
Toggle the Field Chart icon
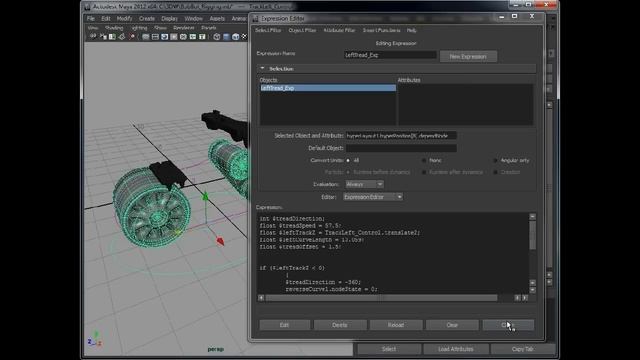coord(183,37)
